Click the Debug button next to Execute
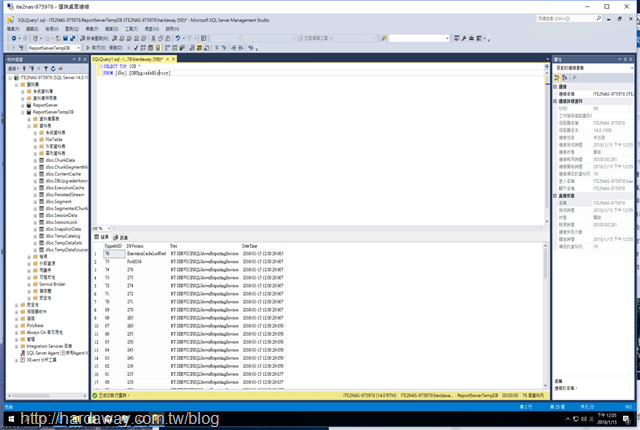Viewport: 640px width, 430px height. click(x=116, y=48)
